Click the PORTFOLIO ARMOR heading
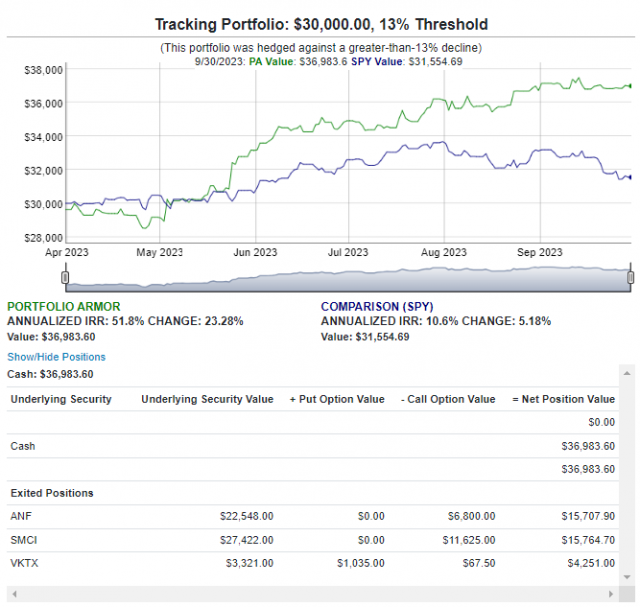The width and height of the screenshot is (640, 607). (62, 307)
